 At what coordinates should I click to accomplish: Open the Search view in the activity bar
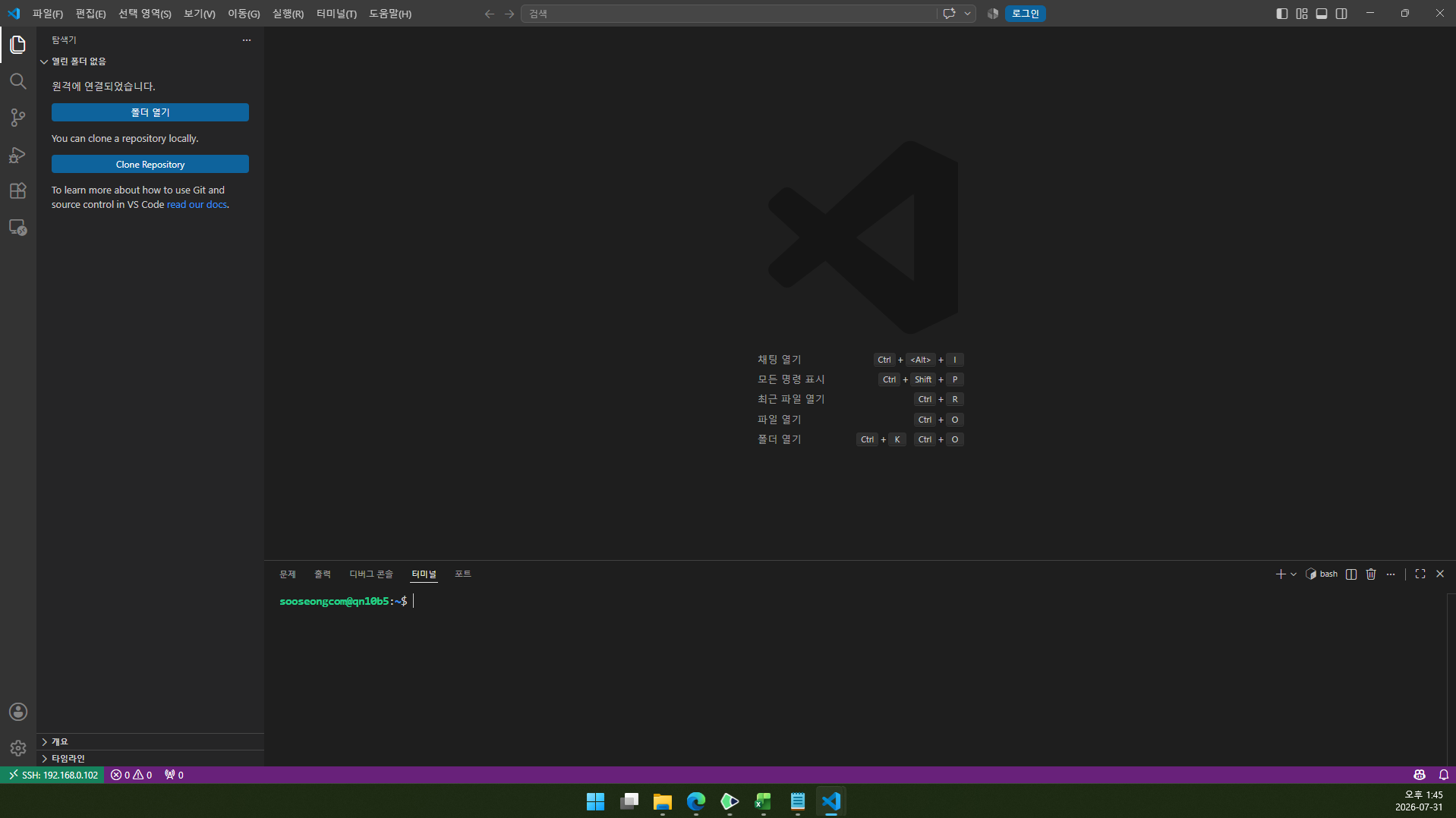[x=18, y=81]
